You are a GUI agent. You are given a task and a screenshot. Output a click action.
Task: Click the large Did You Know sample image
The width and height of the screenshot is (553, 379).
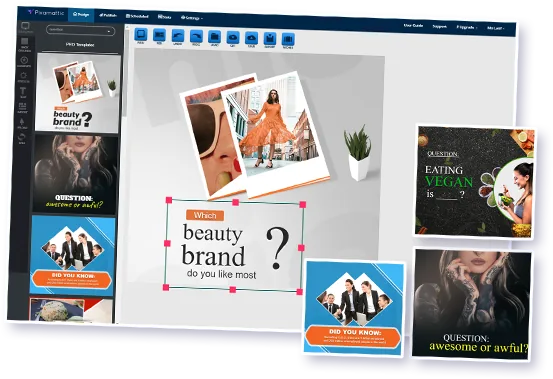(354, 307)
